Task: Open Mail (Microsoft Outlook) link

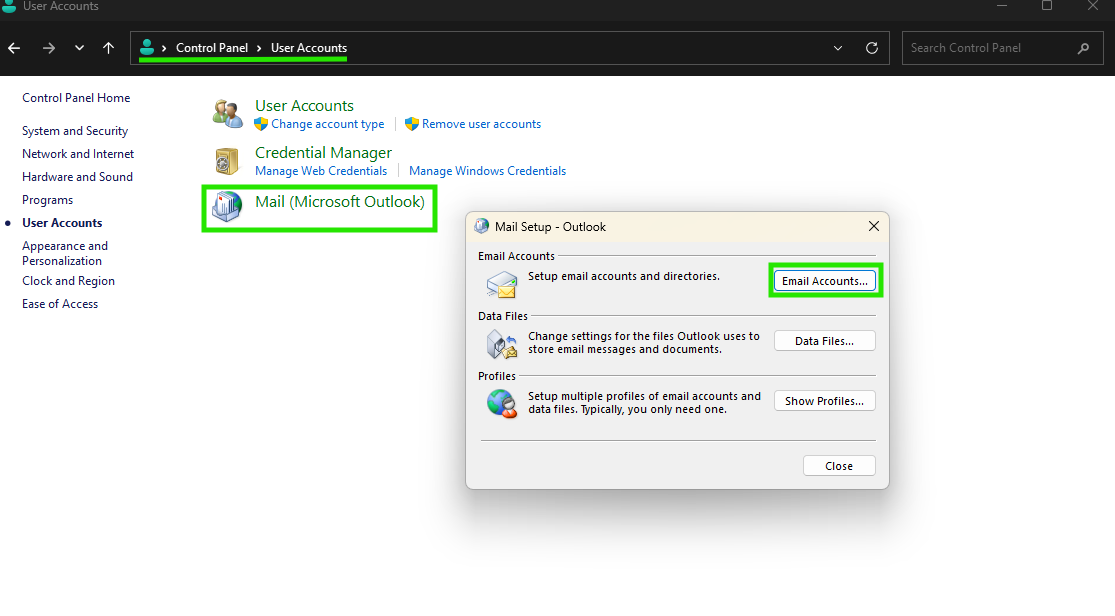Action: (x=340, y=202)
